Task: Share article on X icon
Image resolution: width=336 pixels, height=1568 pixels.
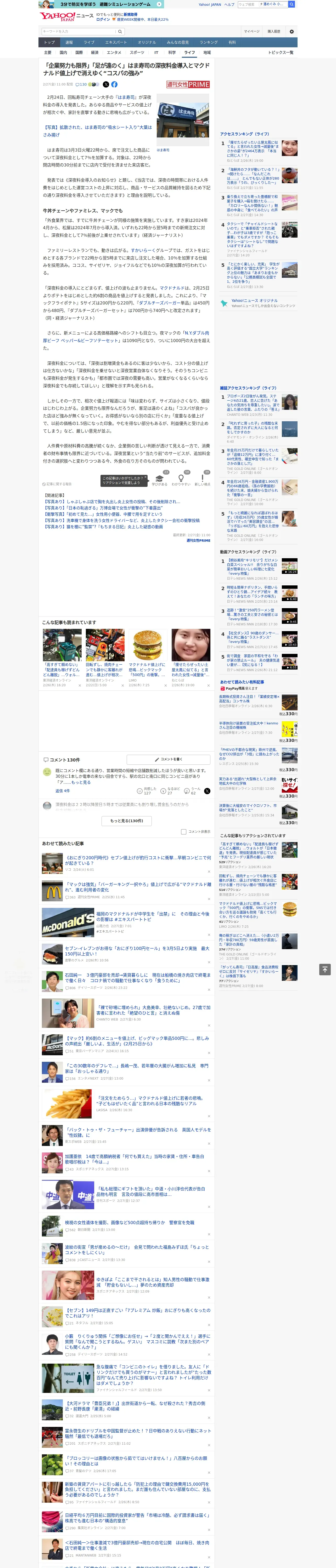Action: click(x=106, y=85)
